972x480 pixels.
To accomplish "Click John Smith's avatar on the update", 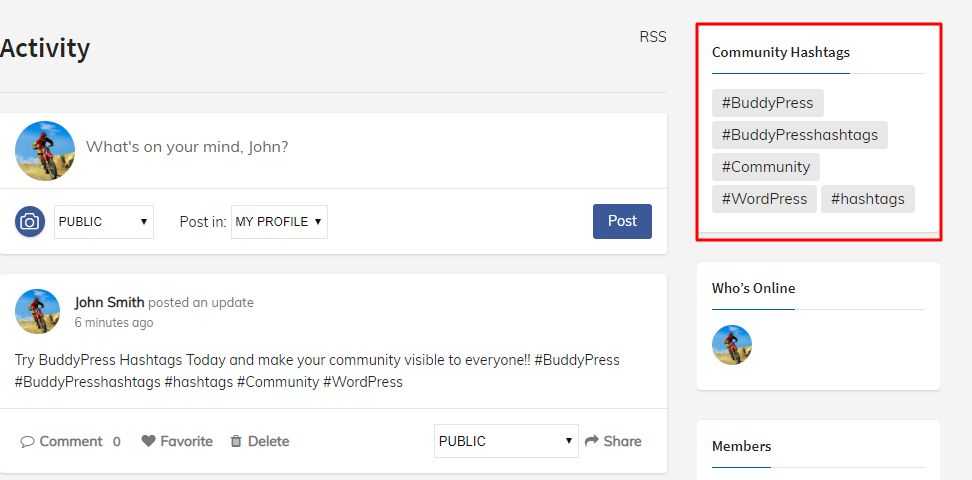I will 37,311.
